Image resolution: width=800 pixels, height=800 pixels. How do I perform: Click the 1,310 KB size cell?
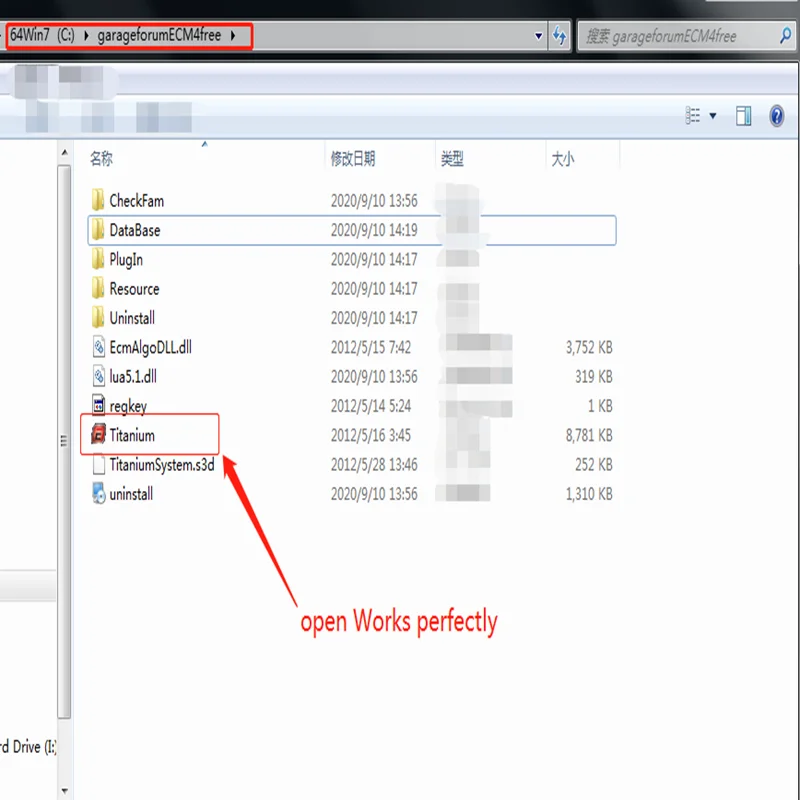pyautogui.click(x=589, y=494)
